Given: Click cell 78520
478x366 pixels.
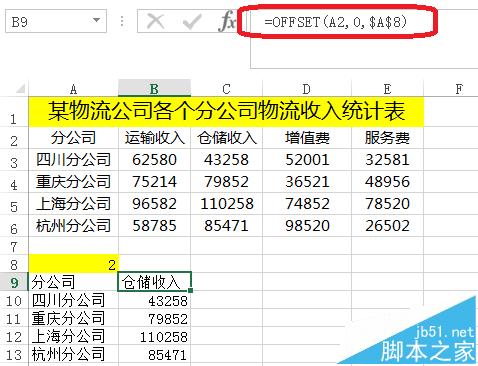Looking at the screenshot, I should pyautogui.click(x=387, y=204).
